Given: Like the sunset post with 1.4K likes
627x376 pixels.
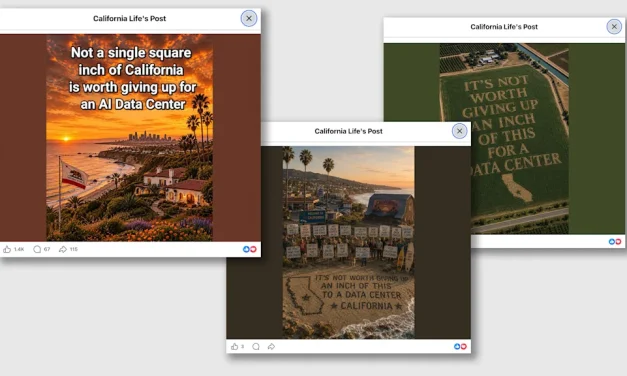Looking at the screenshot, I should point(7,249).
